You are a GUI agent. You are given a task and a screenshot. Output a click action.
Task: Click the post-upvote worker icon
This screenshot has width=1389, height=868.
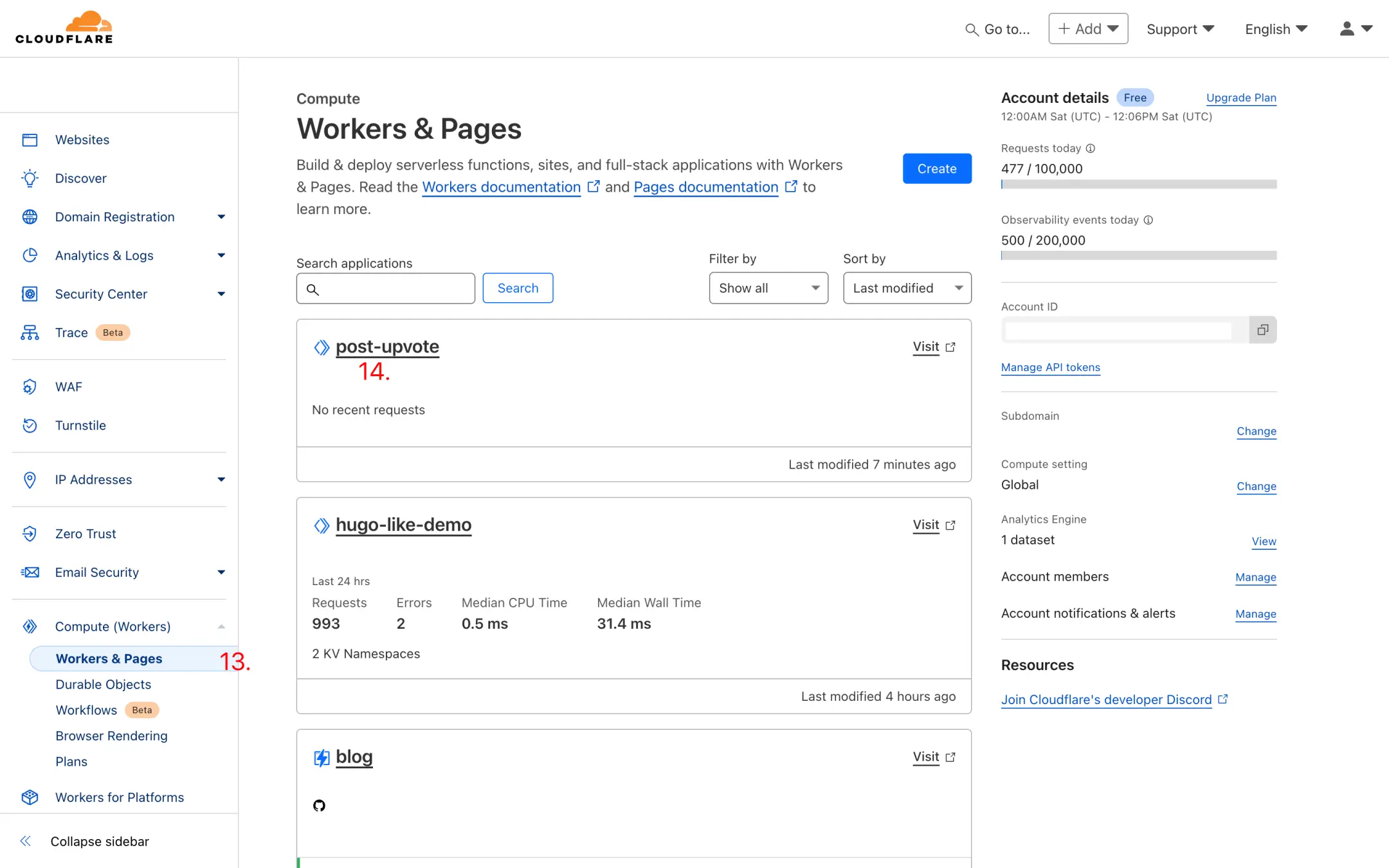pyautogui.click(x=322, y=347)
